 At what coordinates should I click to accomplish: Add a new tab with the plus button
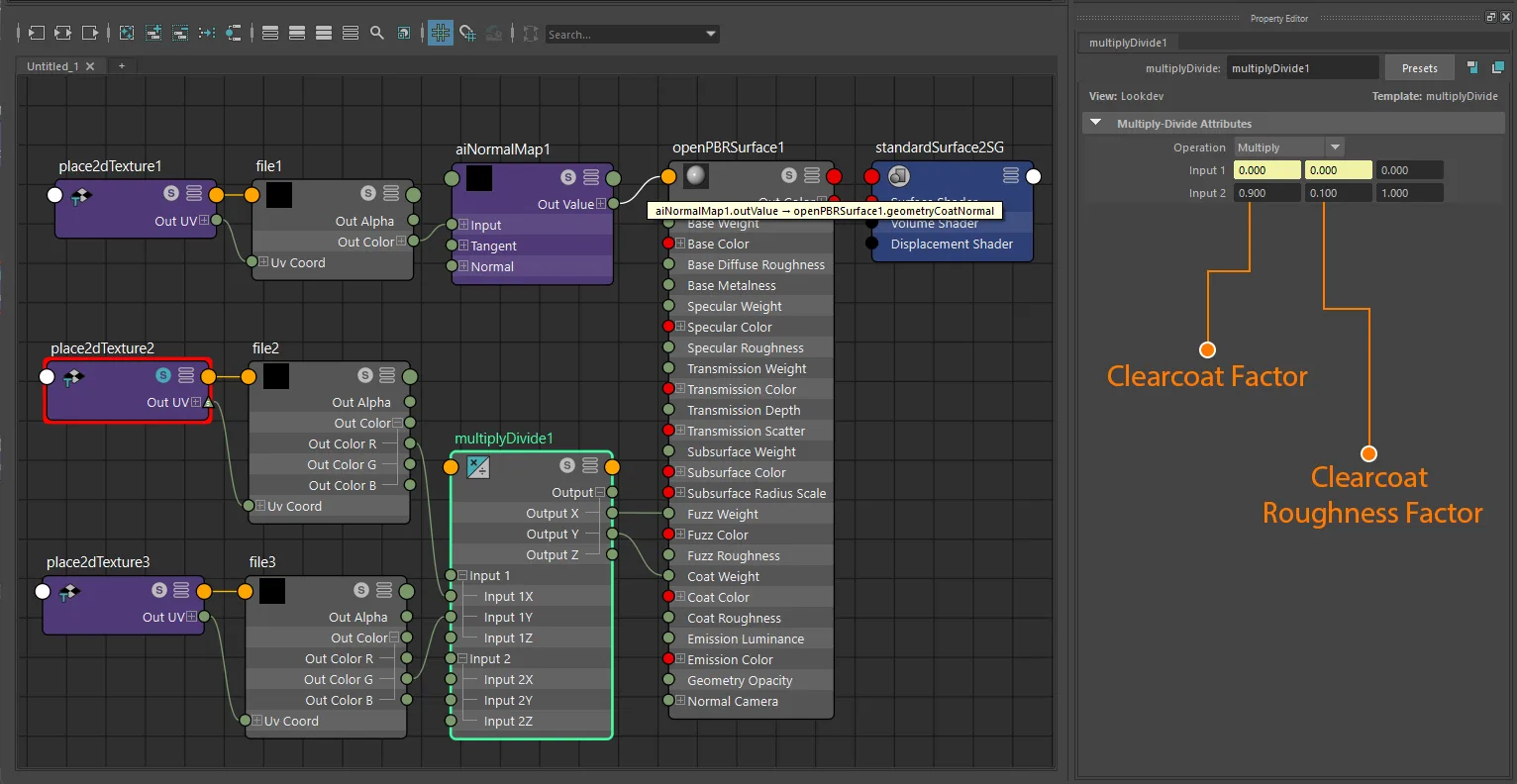click(122, 66)
